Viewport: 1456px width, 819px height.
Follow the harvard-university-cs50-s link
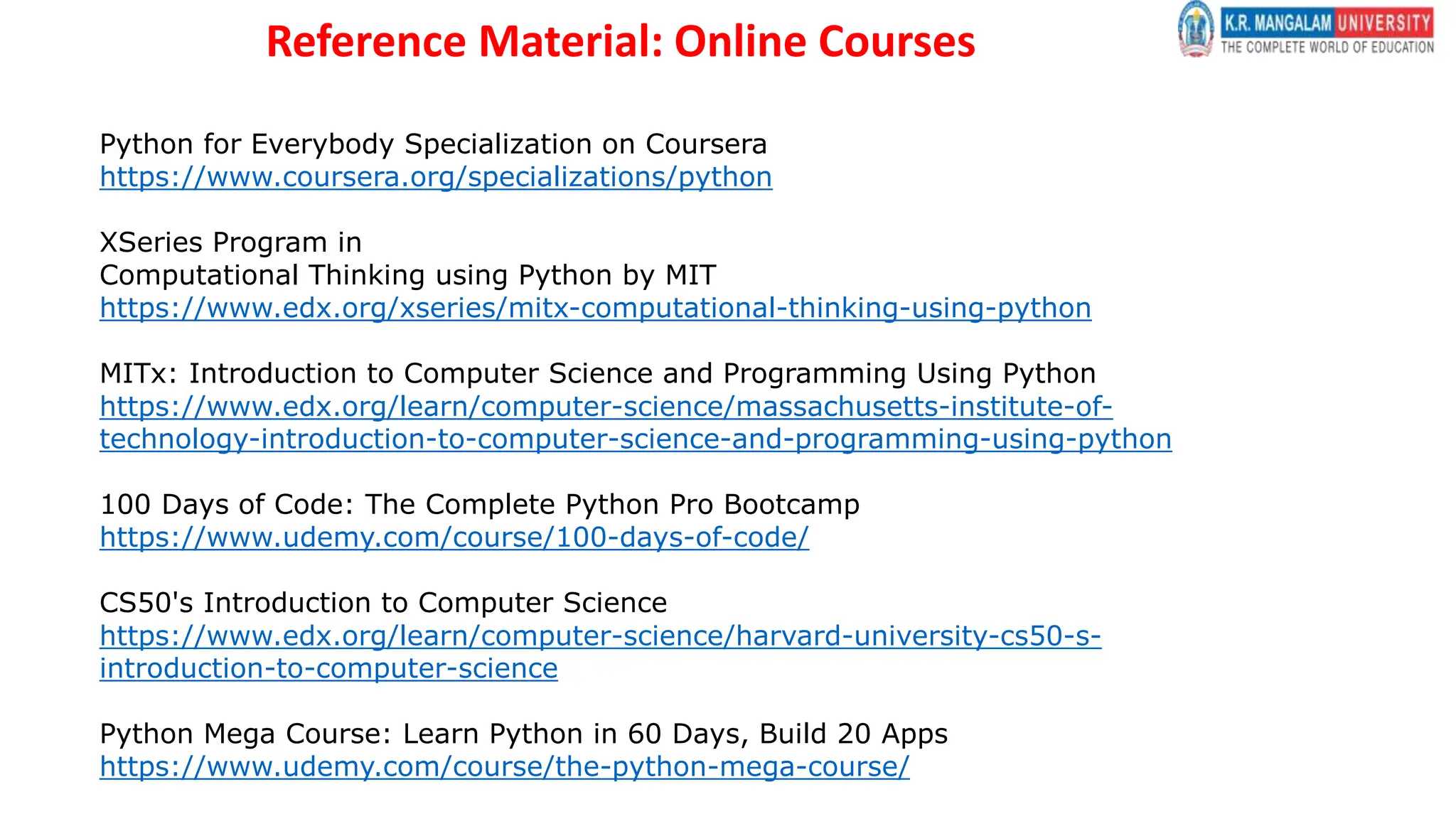[600, 636]
